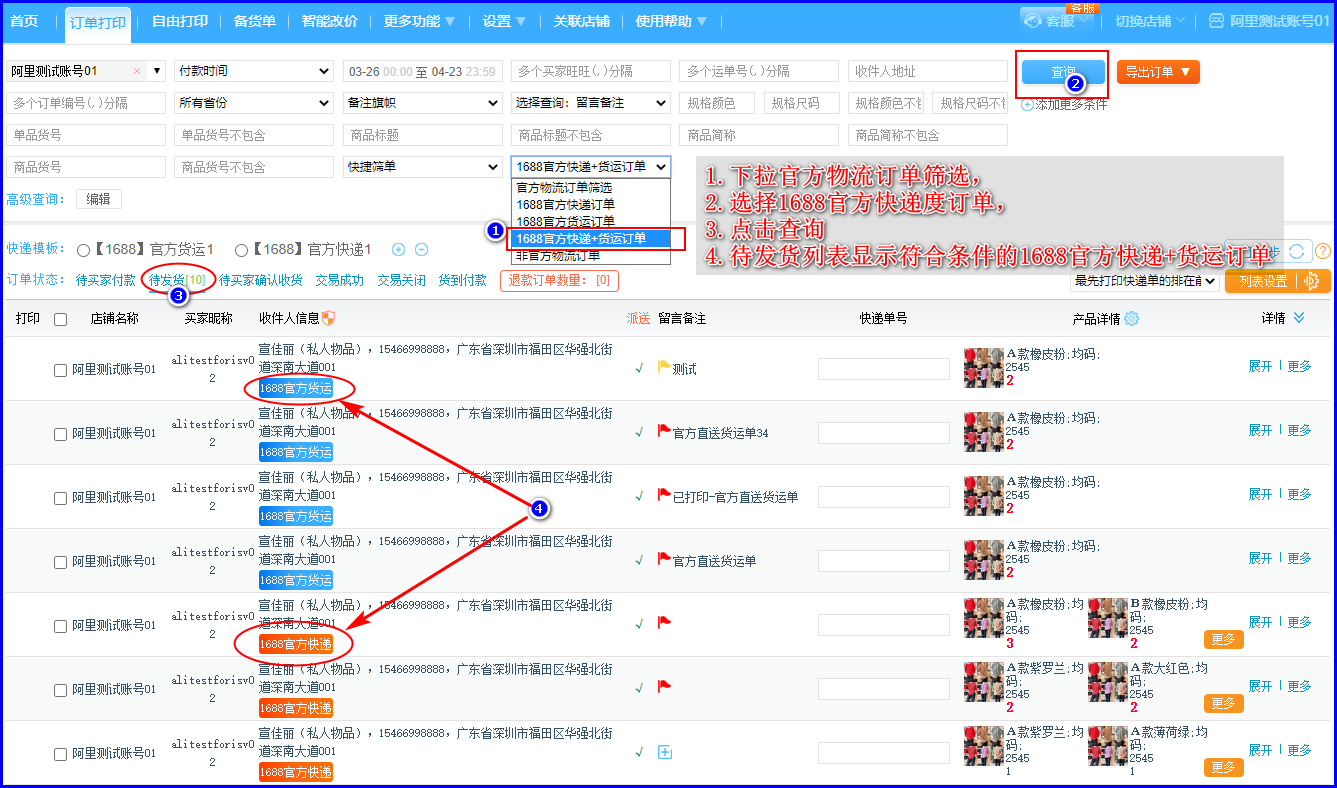The width and height of the screenshot is (1337, 788).
Task: Check the order row containing A款大红色
Action: [x=60, y=690]
